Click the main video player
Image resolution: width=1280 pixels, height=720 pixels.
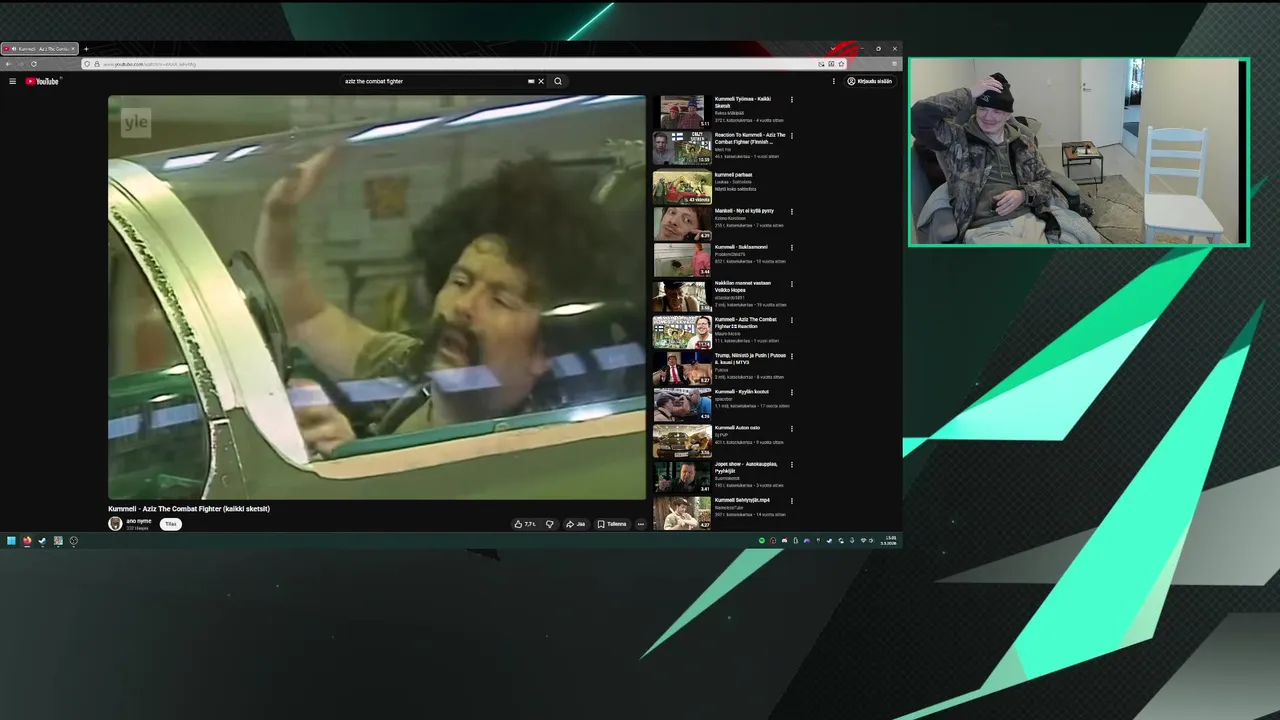[377, 297]
